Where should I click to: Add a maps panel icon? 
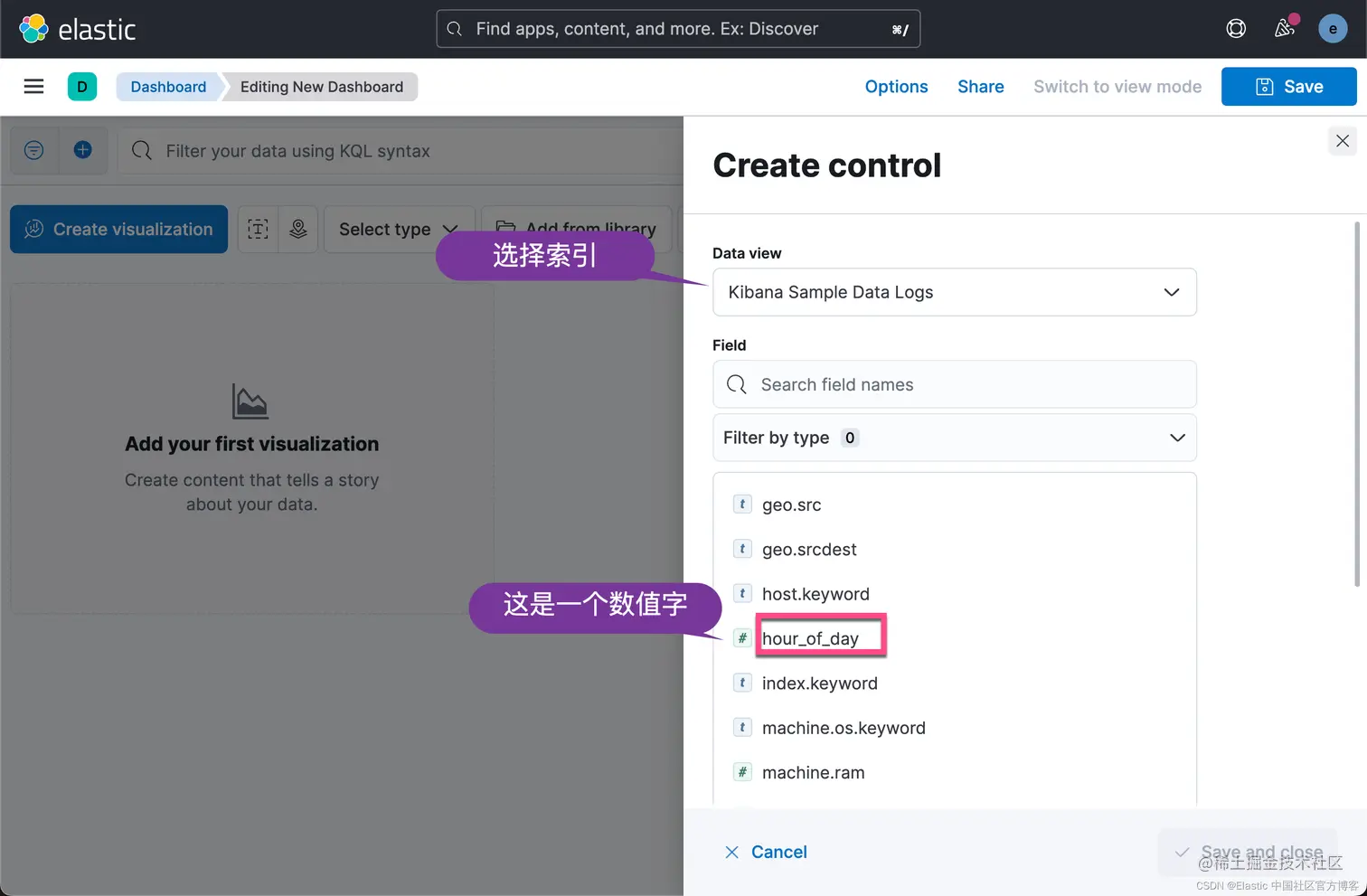pos(298,229)
